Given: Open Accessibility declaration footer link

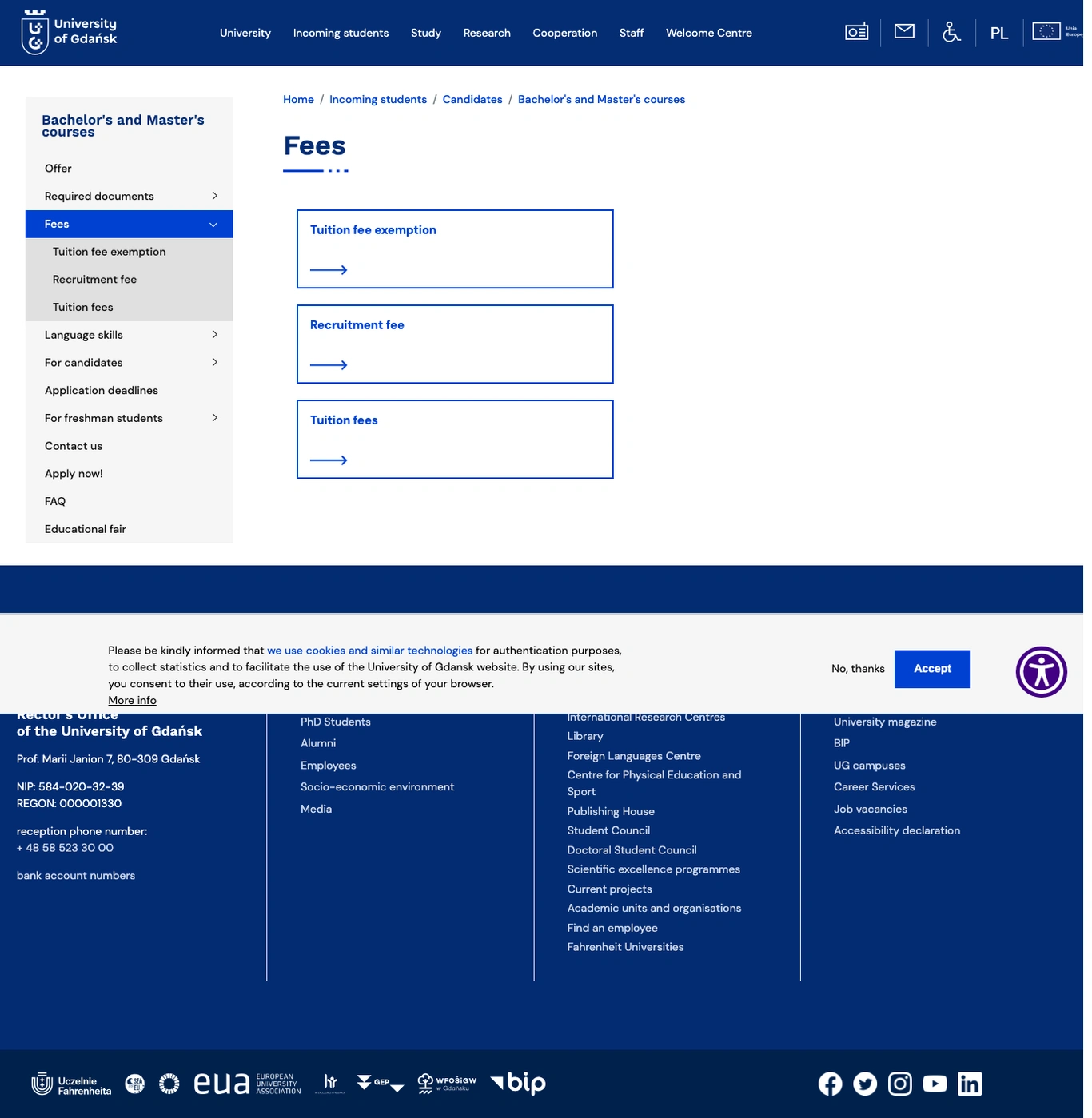Looking at the screenshot, I should [x=897, y=831].
